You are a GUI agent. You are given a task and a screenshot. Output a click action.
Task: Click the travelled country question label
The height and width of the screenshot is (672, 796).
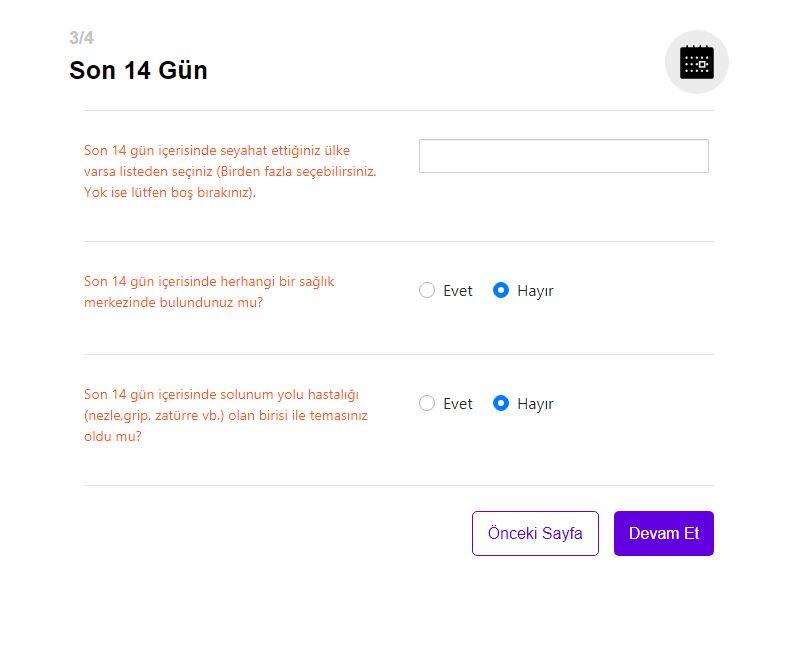tap(230, 171)
